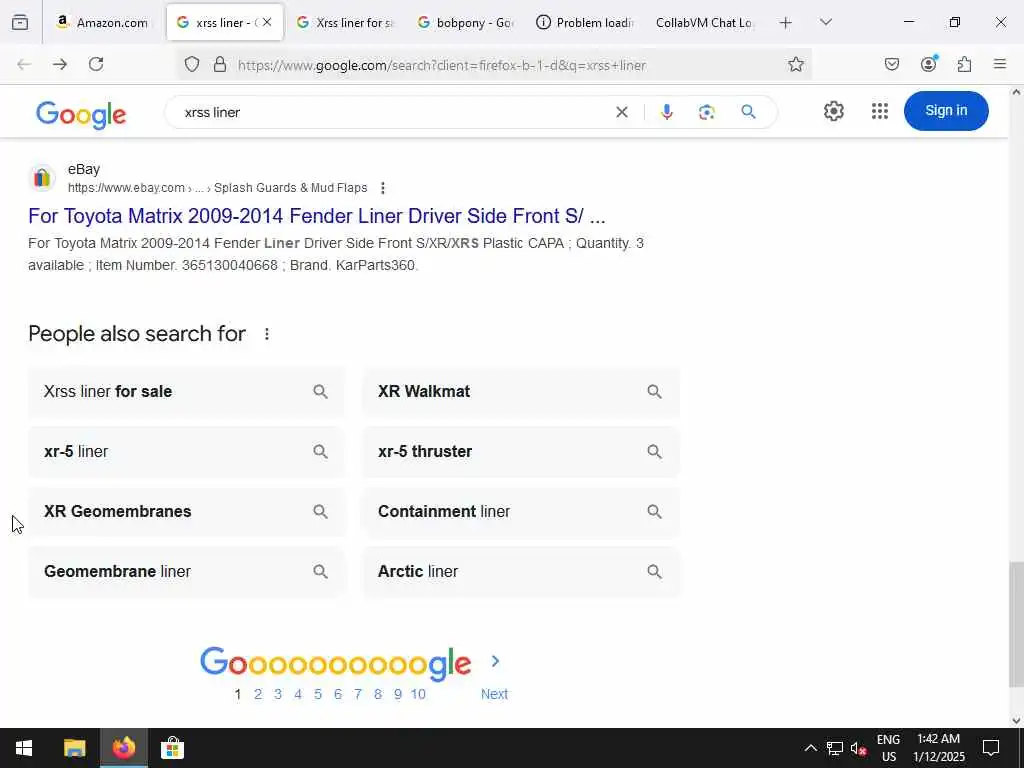
Task: Go forward with the browser forward arrow
Action: [x=60, y=64]
